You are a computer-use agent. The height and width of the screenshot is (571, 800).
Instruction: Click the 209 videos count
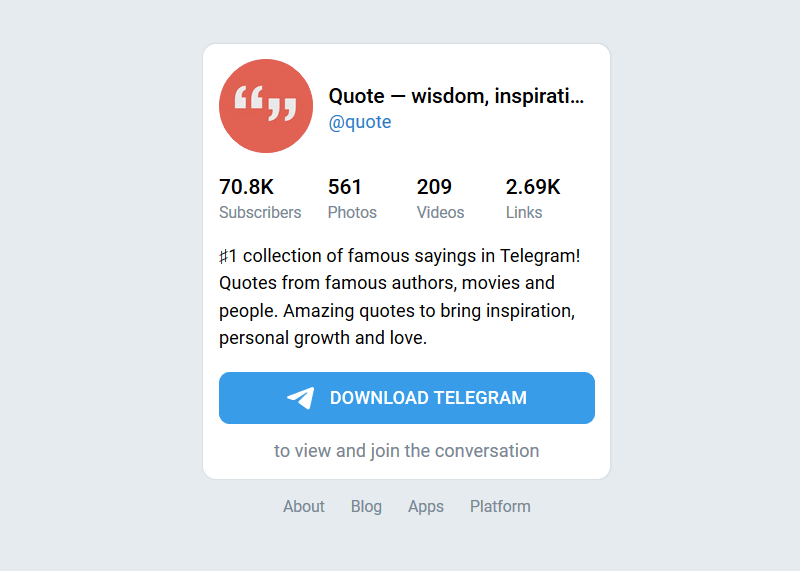click(434, 187)
